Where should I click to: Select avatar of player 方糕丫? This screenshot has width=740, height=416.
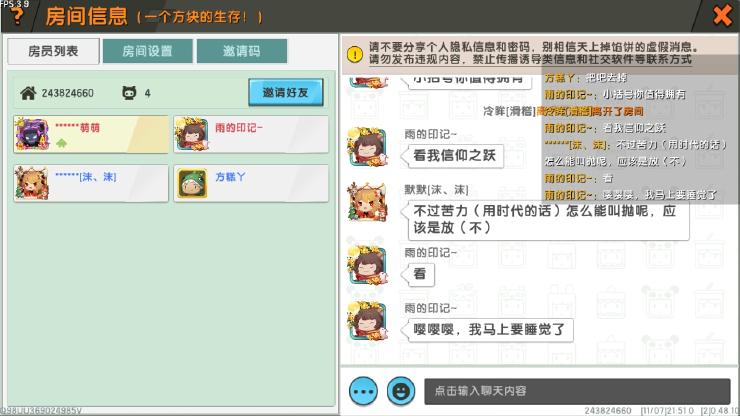(192, 183)
